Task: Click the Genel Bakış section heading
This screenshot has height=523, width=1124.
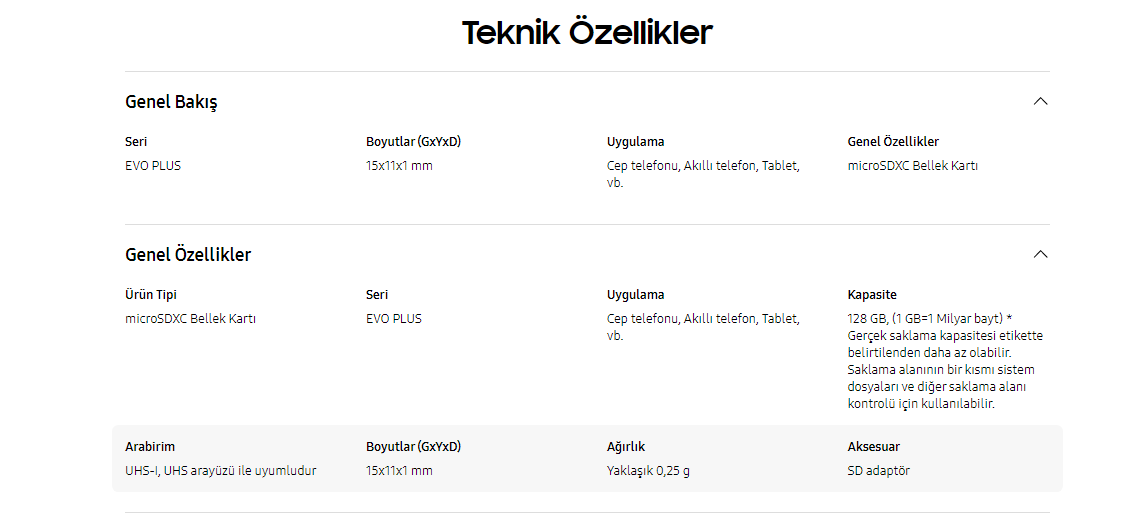Action: (171, 102)
